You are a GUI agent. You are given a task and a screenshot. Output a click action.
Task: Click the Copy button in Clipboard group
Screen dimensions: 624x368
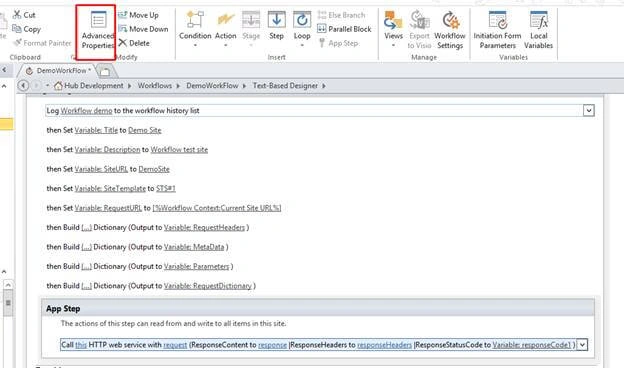point(26,29)
